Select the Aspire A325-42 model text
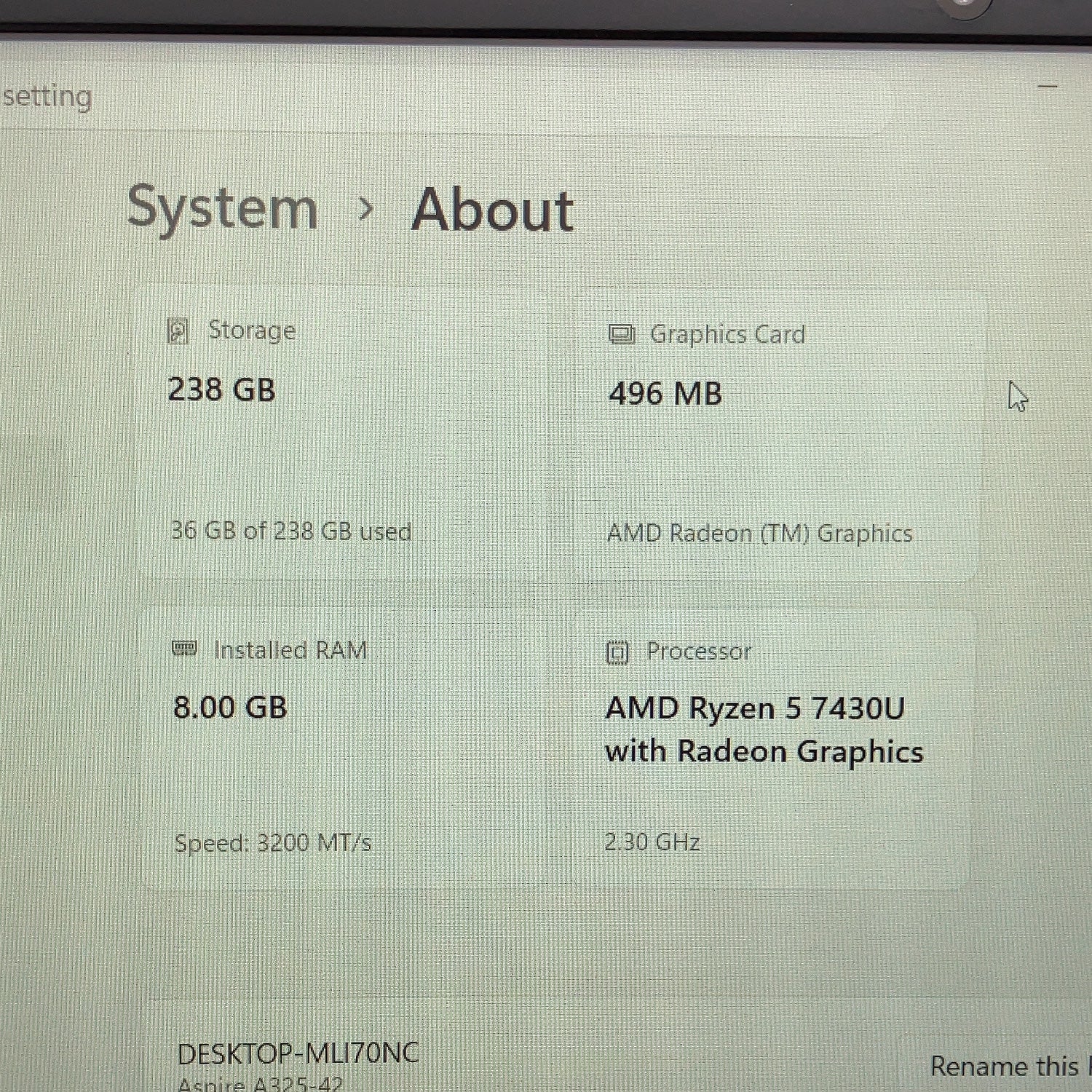 pyautogui.click(x=260, y=1085)
